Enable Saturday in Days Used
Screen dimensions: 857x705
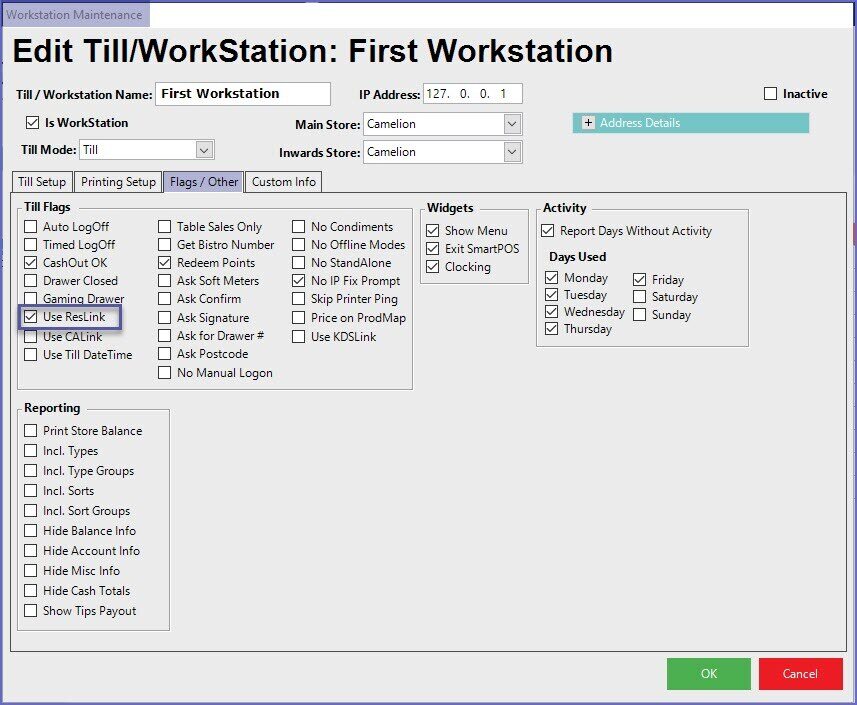coord(640,297)
